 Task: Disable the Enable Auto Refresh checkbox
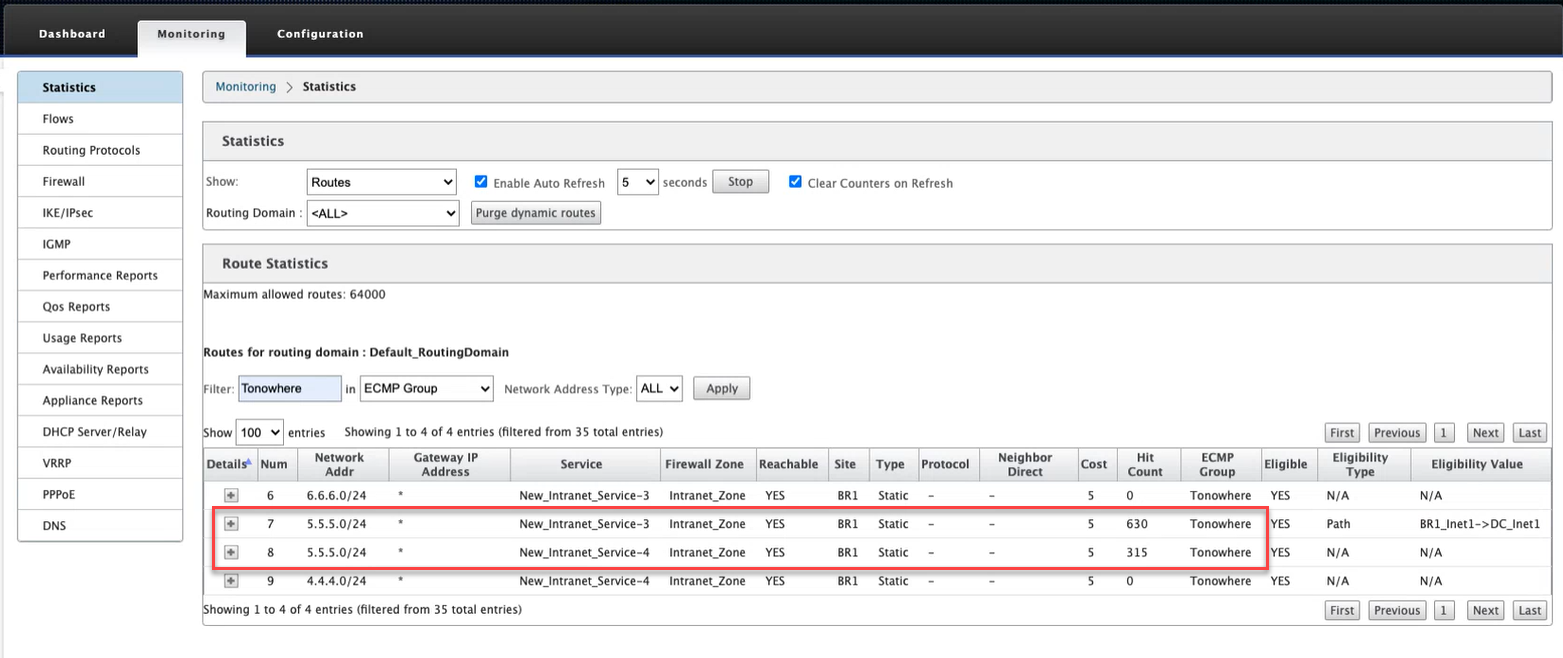[x=481, y=182]
